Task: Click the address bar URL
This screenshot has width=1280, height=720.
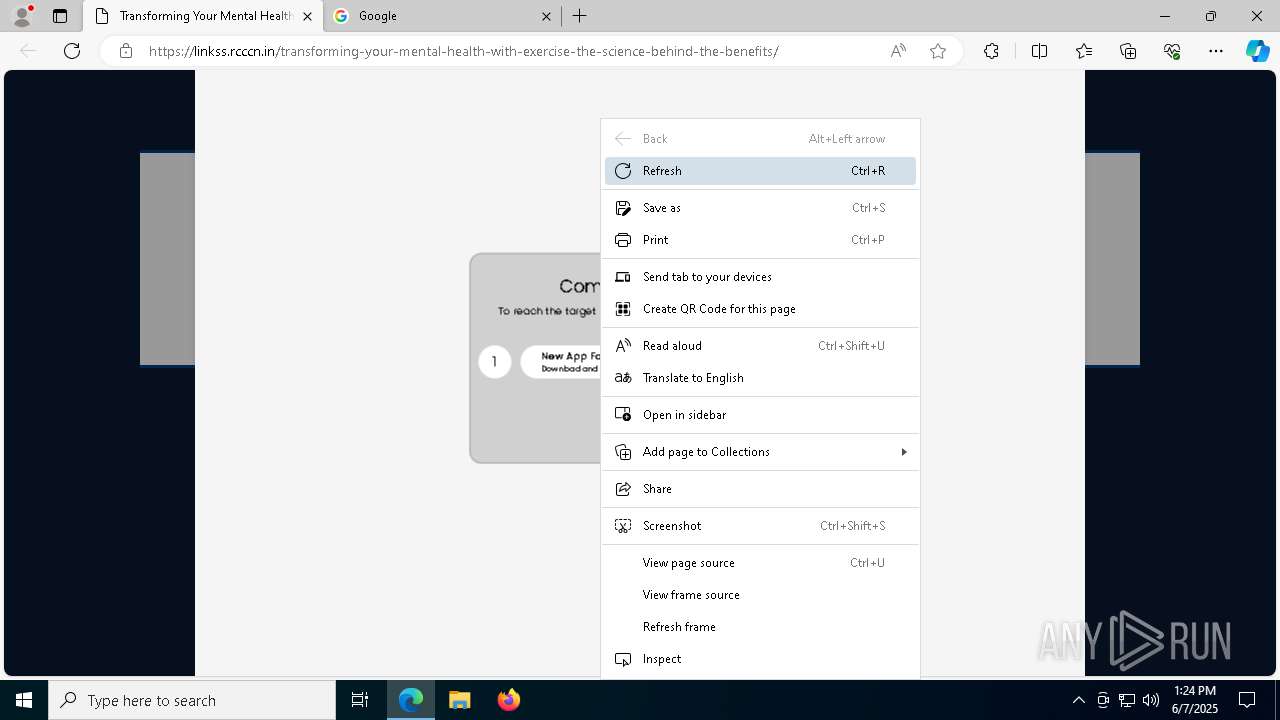Action: click(x=463, y=51)
